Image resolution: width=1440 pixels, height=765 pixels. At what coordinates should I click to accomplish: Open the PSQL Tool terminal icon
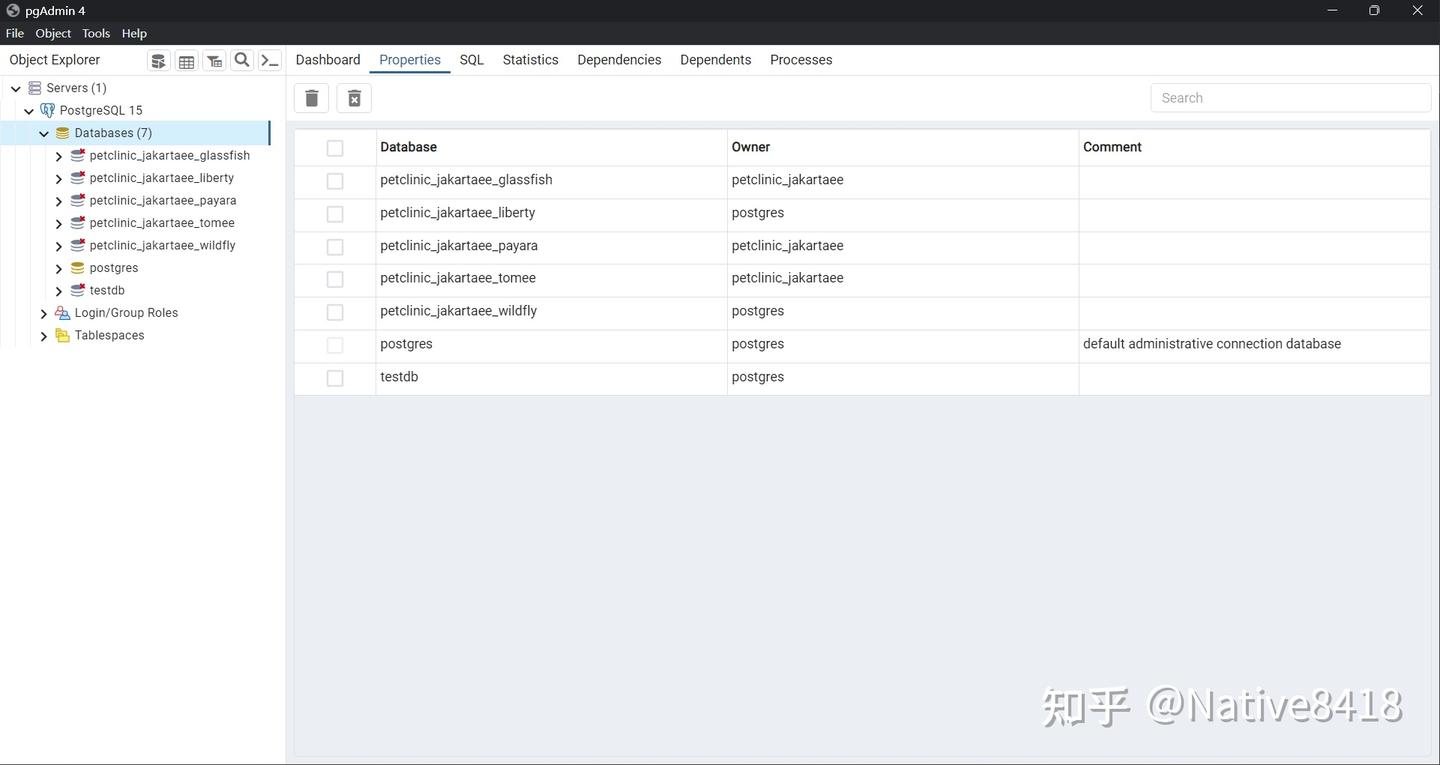coord(270,60)
